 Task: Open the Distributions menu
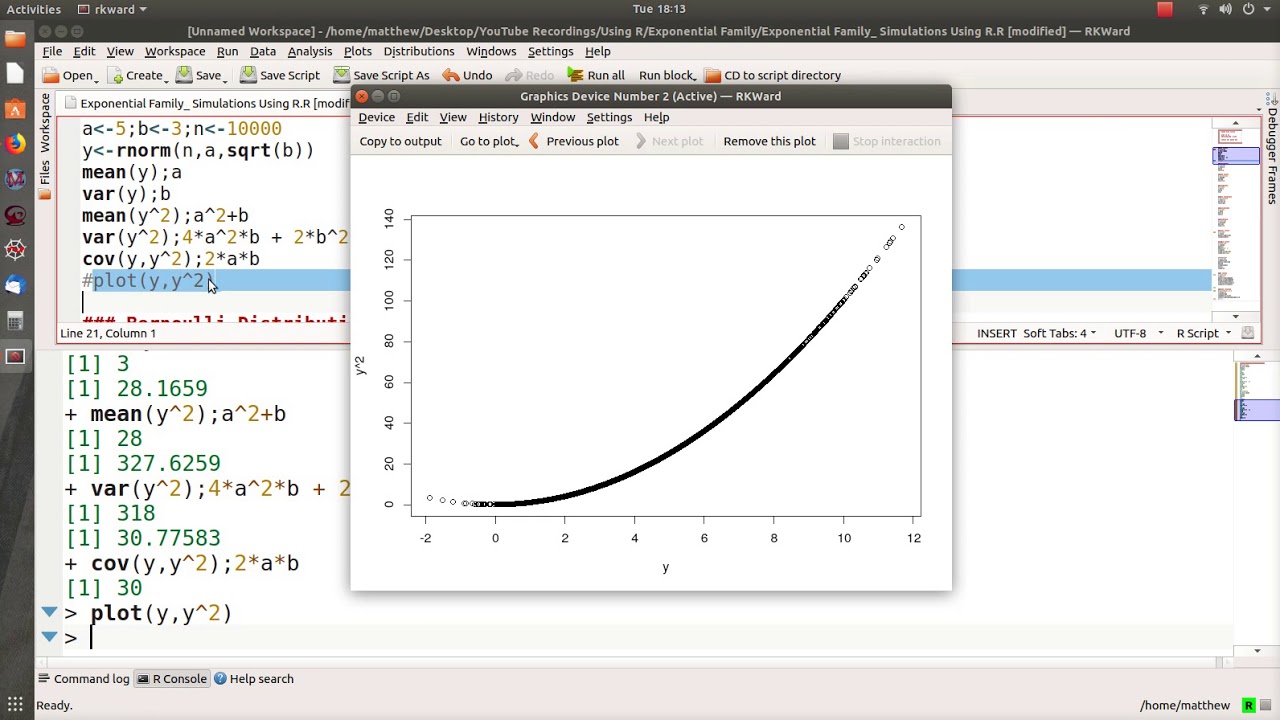tap(419, 51)
